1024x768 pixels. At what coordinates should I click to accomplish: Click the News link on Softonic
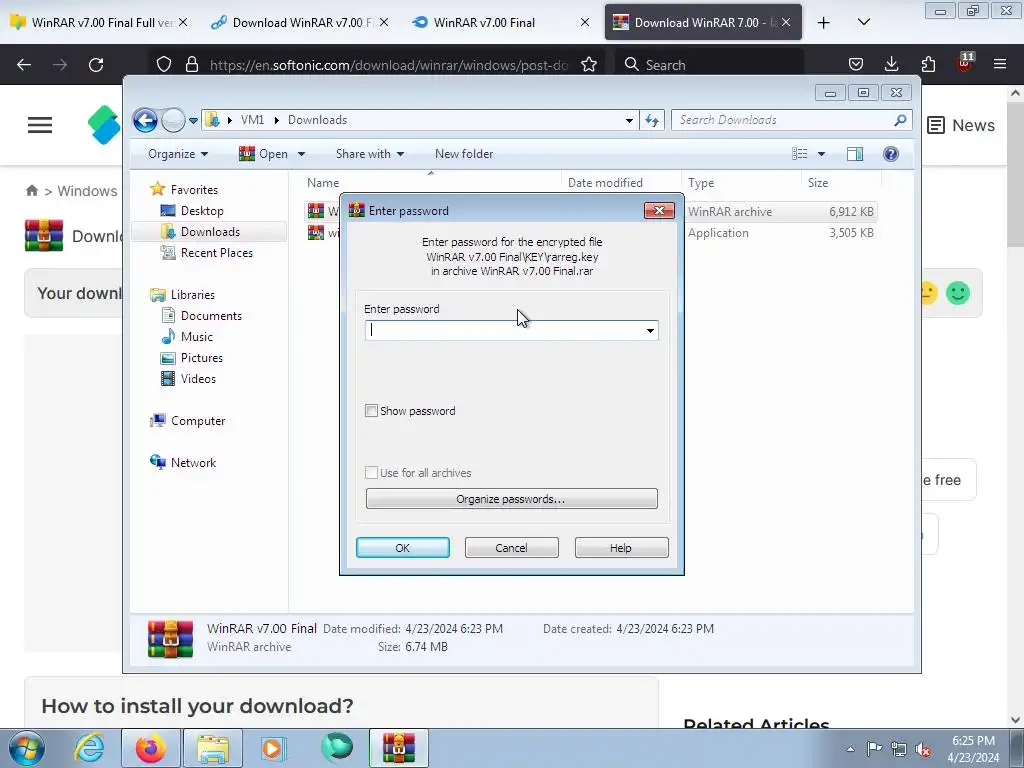pyautogui.click(x=961, y=125)
